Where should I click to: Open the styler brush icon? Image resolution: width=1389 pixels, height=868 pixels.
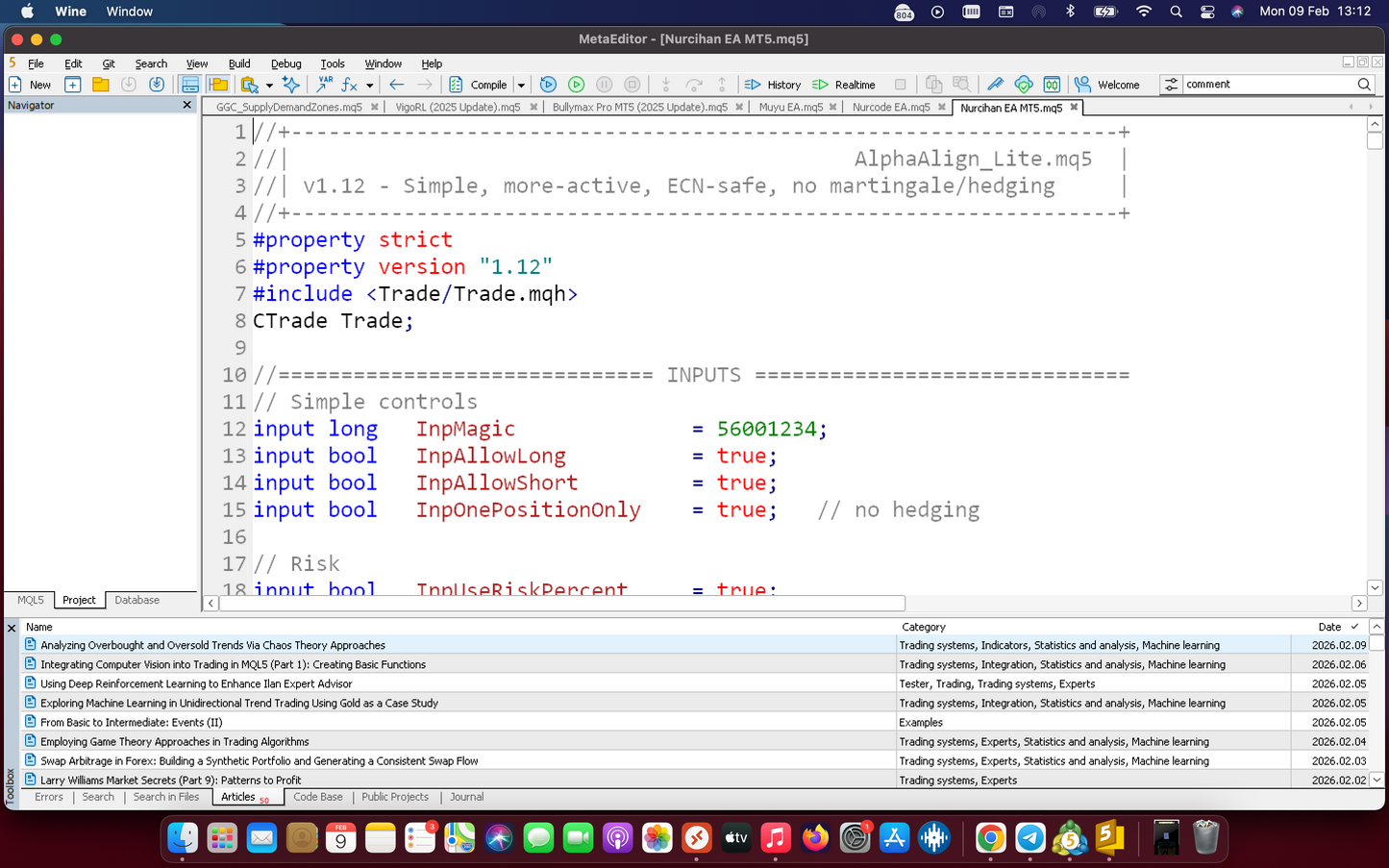point(995,85)
